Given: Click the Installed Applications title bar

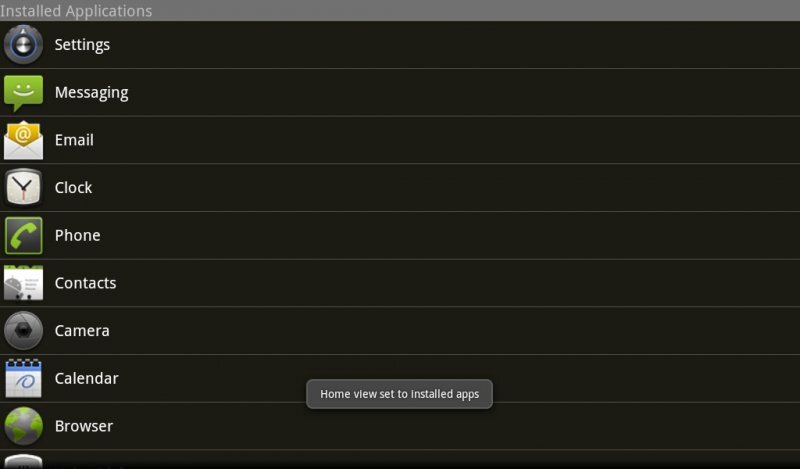Looking at the screenshot, I should coord(76,11).
